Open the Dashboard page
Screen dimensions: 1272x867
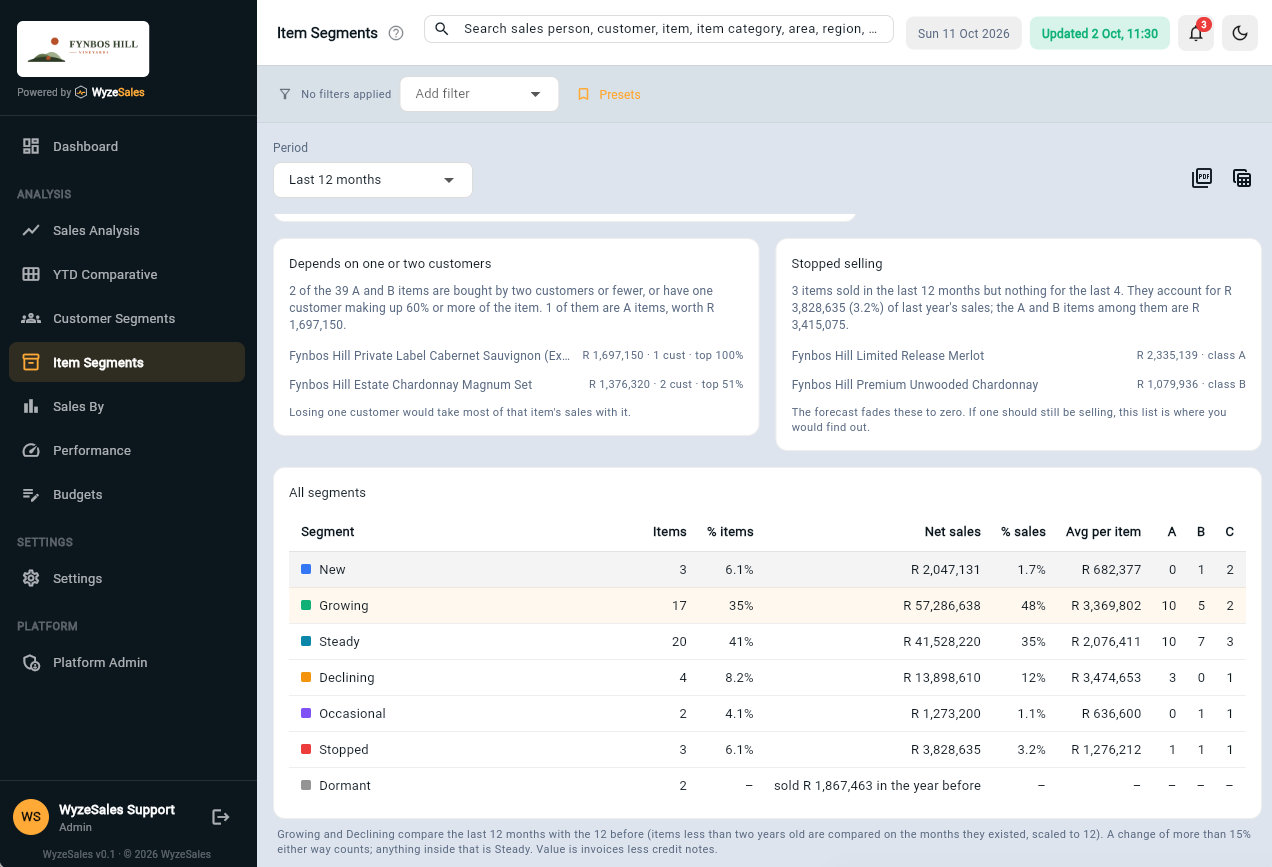point(127,146)
